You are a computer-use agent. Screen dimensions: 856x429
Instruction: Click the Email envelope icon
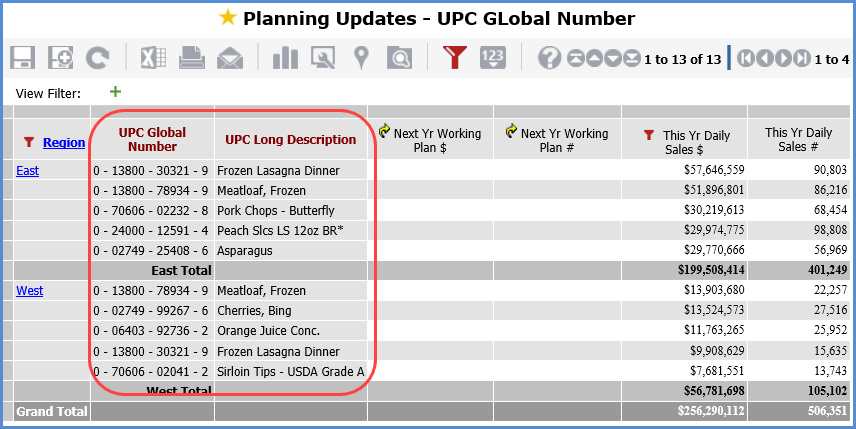230,58
